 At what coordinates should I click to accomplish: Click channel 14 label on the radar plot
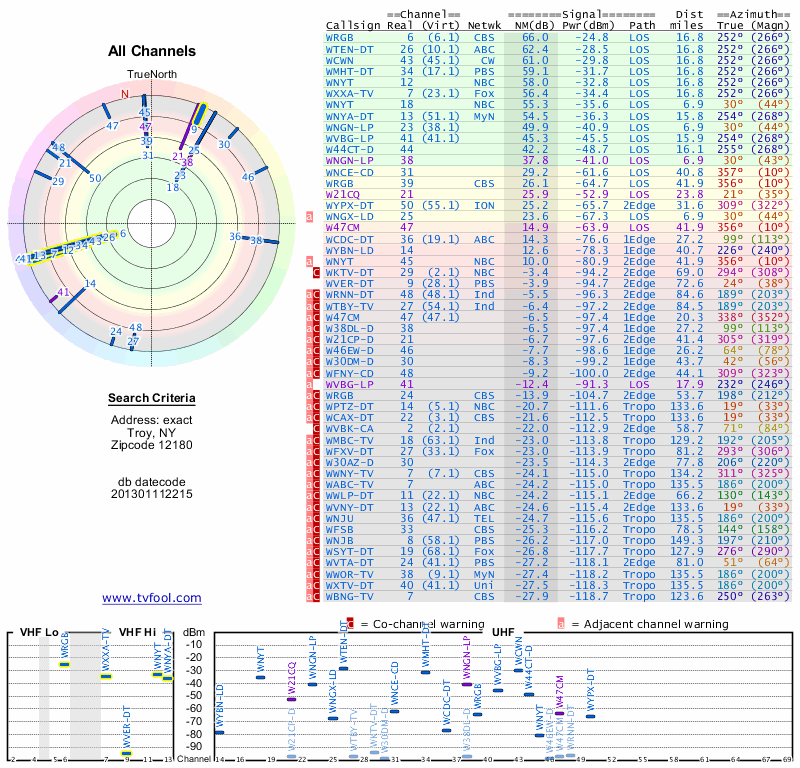point(90,284)
